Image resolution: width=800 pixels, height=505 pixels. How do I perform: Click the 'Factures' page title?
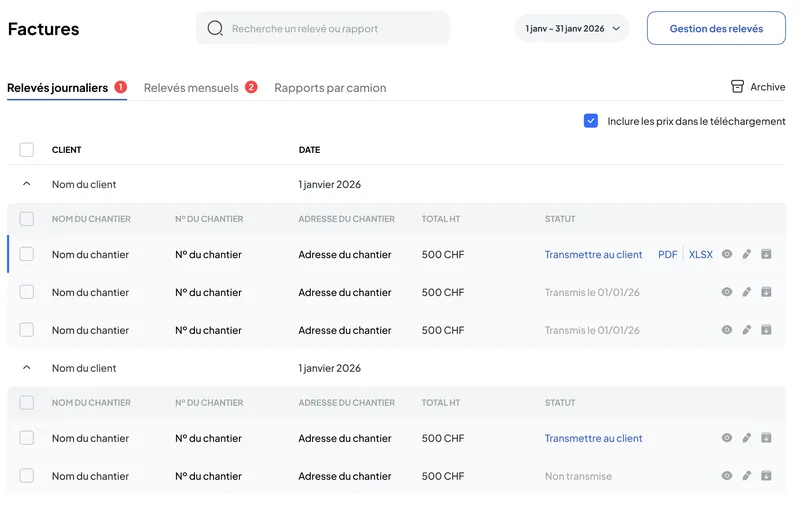point(43,29)
